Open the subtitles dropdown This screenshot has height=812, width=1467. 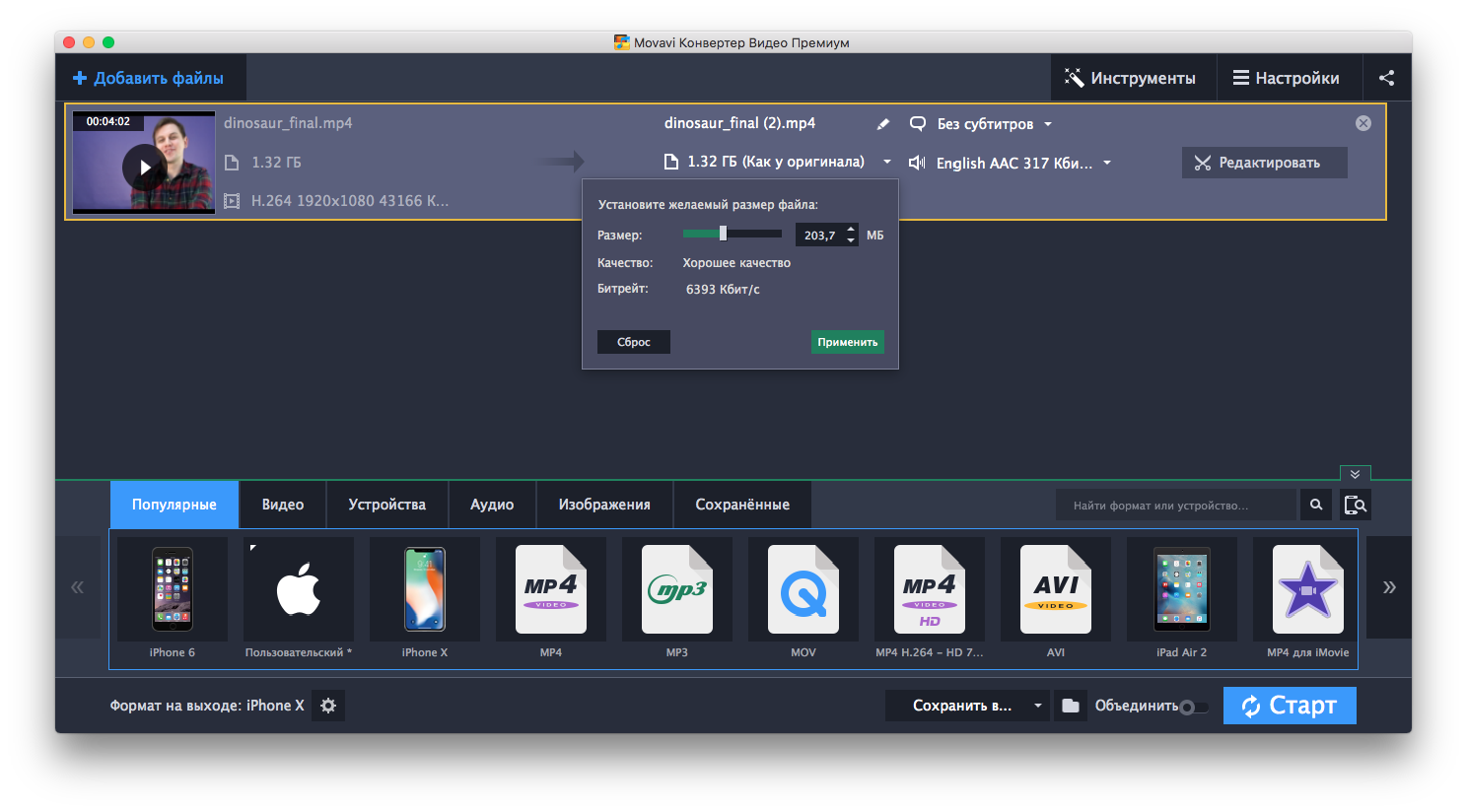pyautogui.click(x=1048, y=124)
